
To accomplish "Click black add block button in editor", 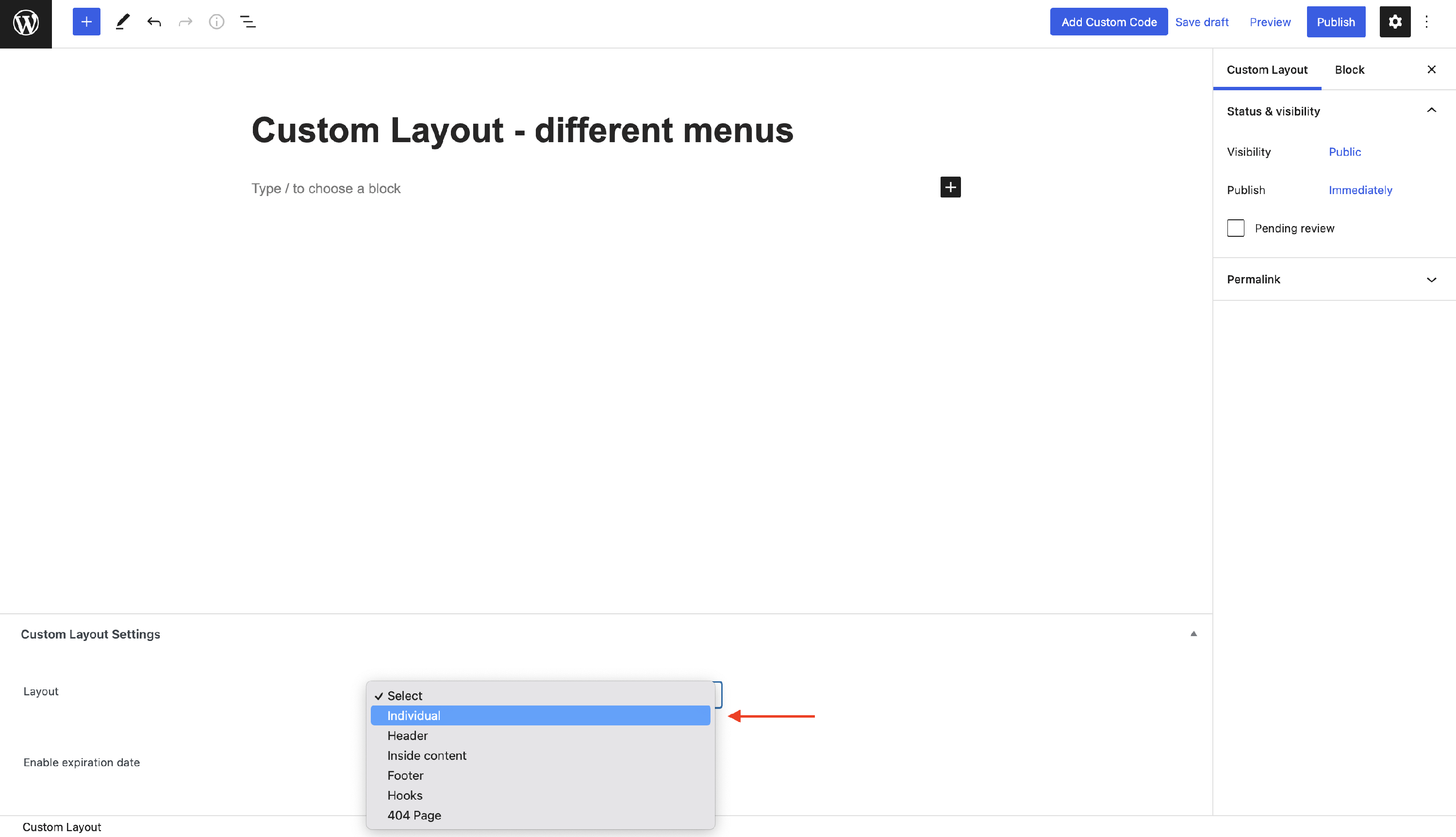I will click(x=950, y=187).
